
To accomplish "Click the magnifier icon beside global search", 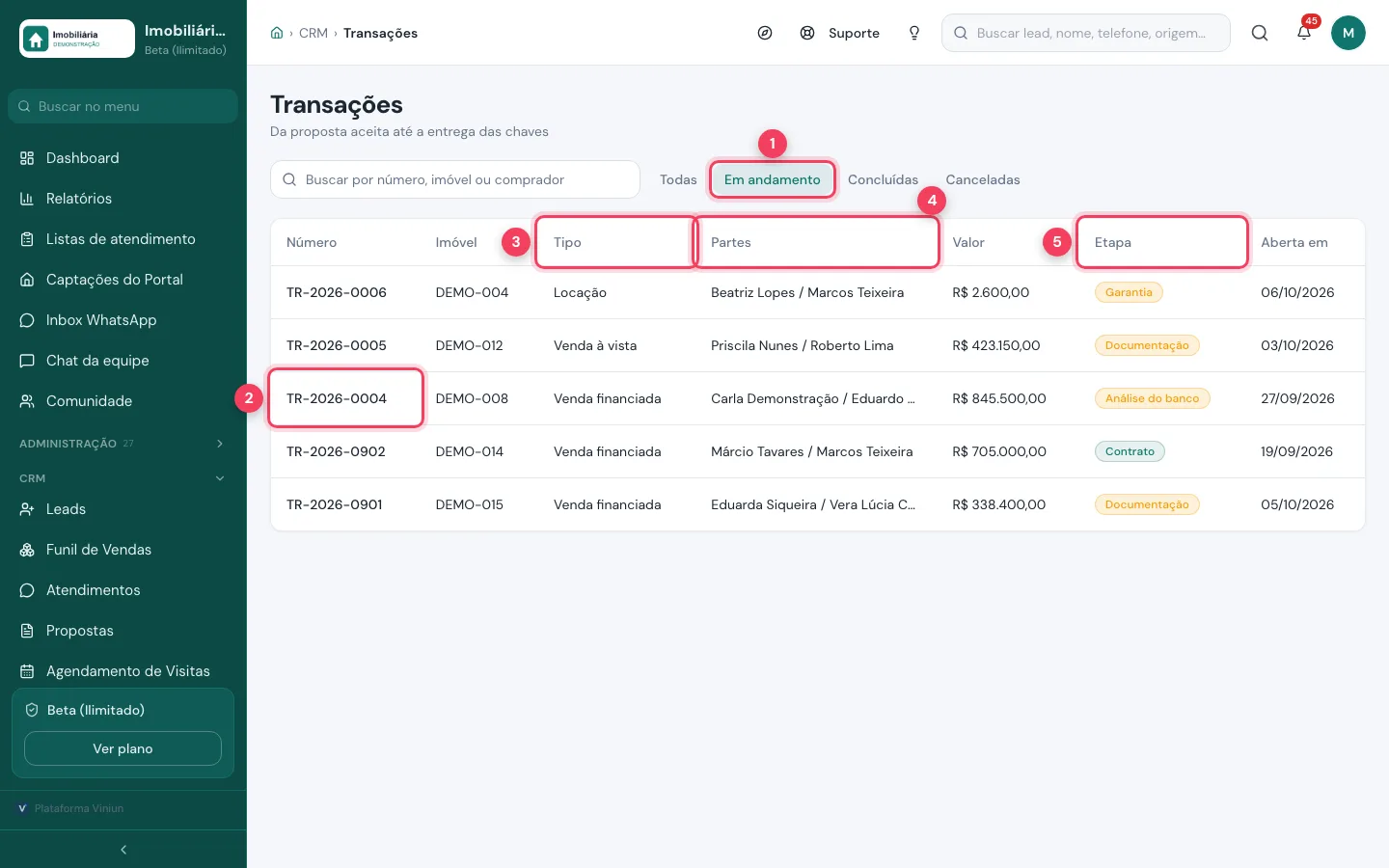I will tap(1260, 33).
